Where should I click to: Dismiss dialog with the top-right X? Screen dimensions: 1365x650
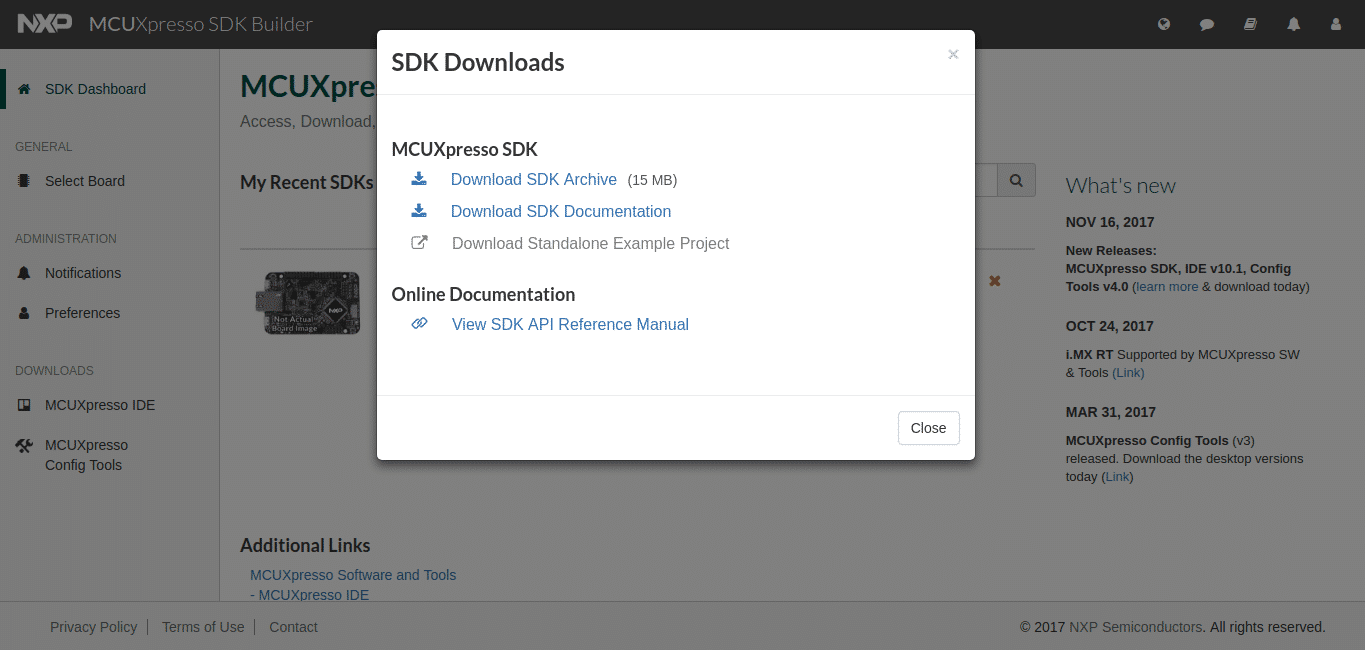(953, 55)
